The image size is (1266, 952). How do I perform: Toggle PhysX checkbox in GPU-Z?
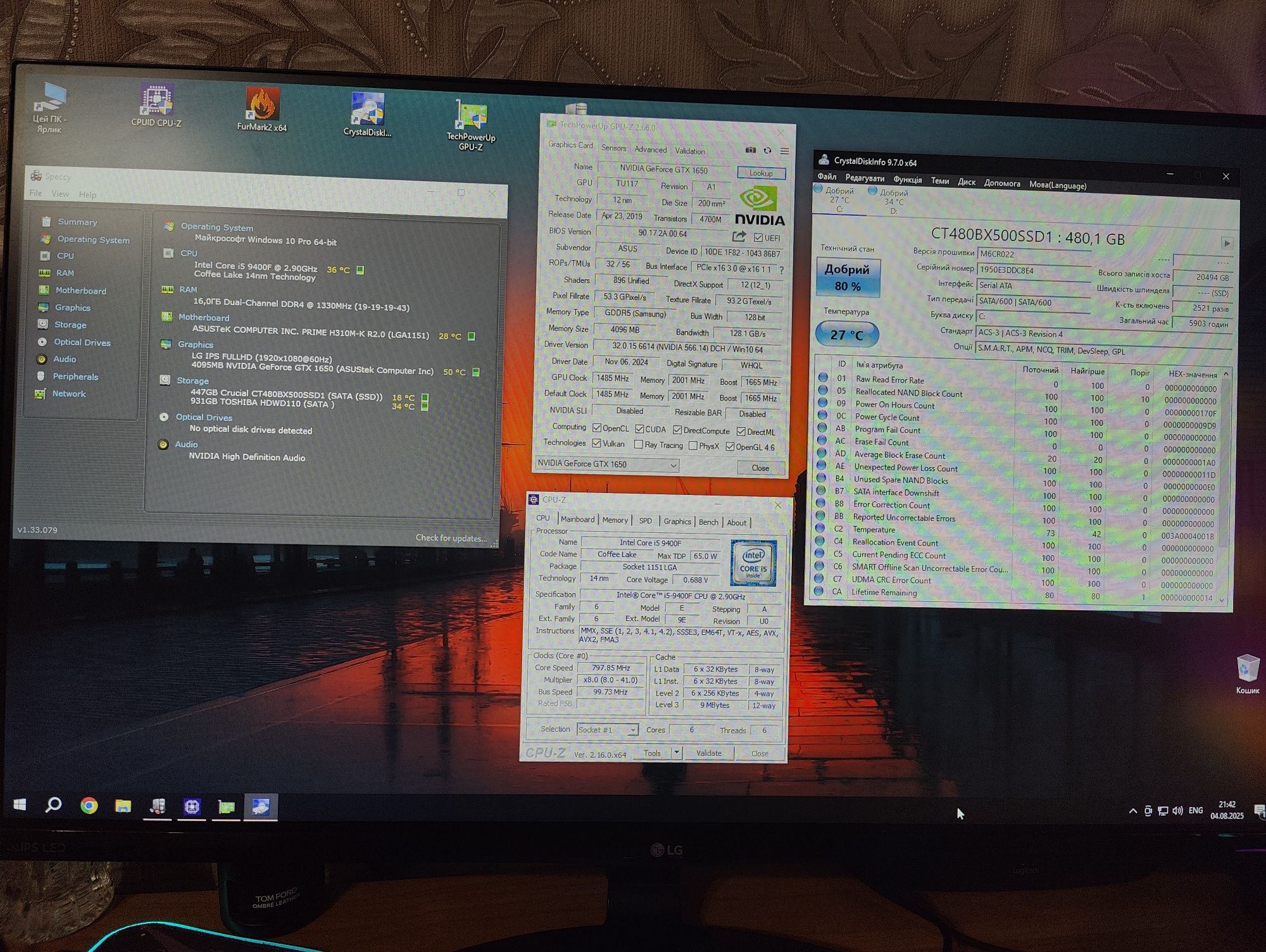(693, 446)
